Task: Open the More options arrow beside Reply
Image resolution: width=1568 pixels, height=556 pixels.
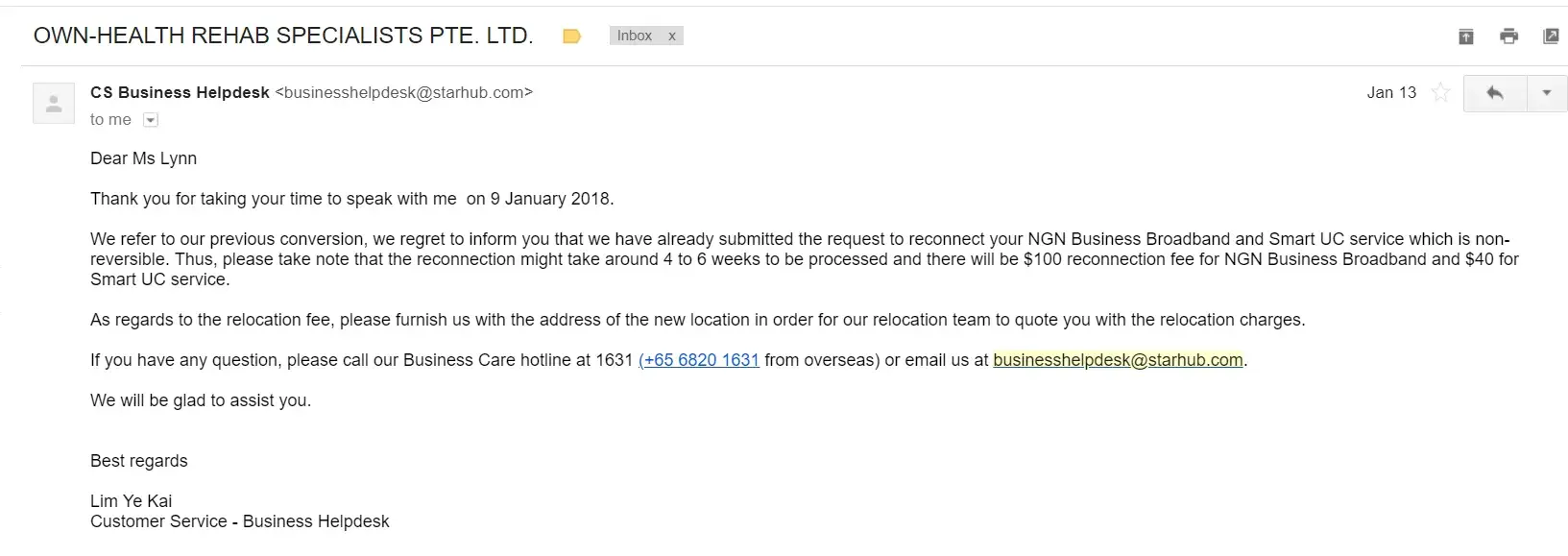Action: [1547, 93]
